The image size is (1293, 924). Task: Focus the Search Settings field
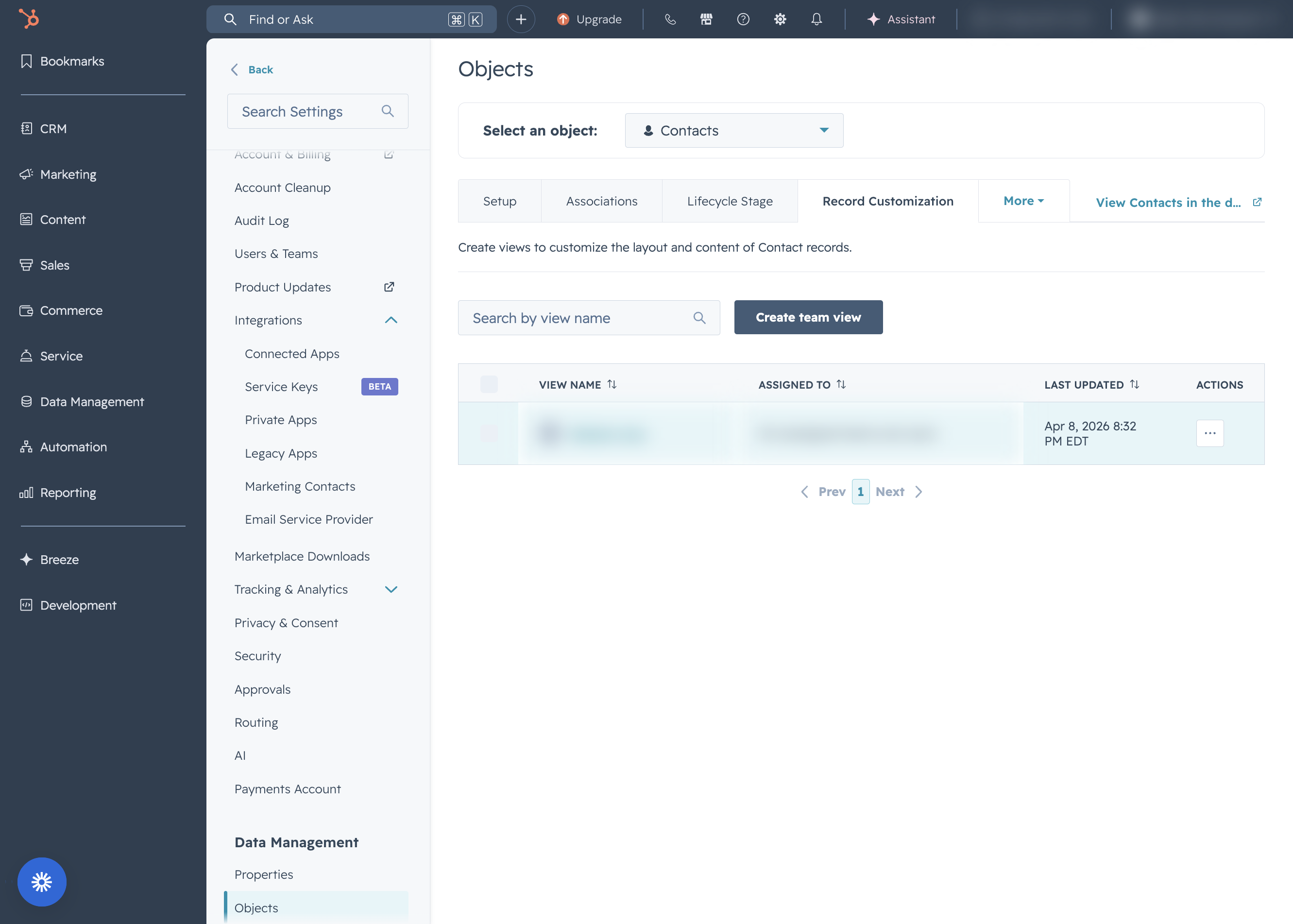tap(317, 112)
